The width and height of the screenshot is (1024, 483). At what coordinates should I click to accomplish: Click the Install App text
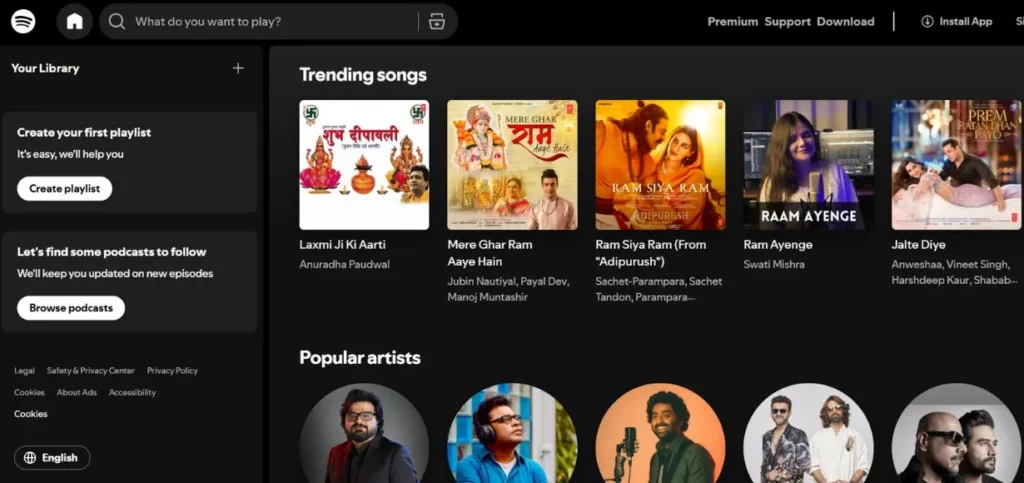pyautogui.click(x=965, y=22)
